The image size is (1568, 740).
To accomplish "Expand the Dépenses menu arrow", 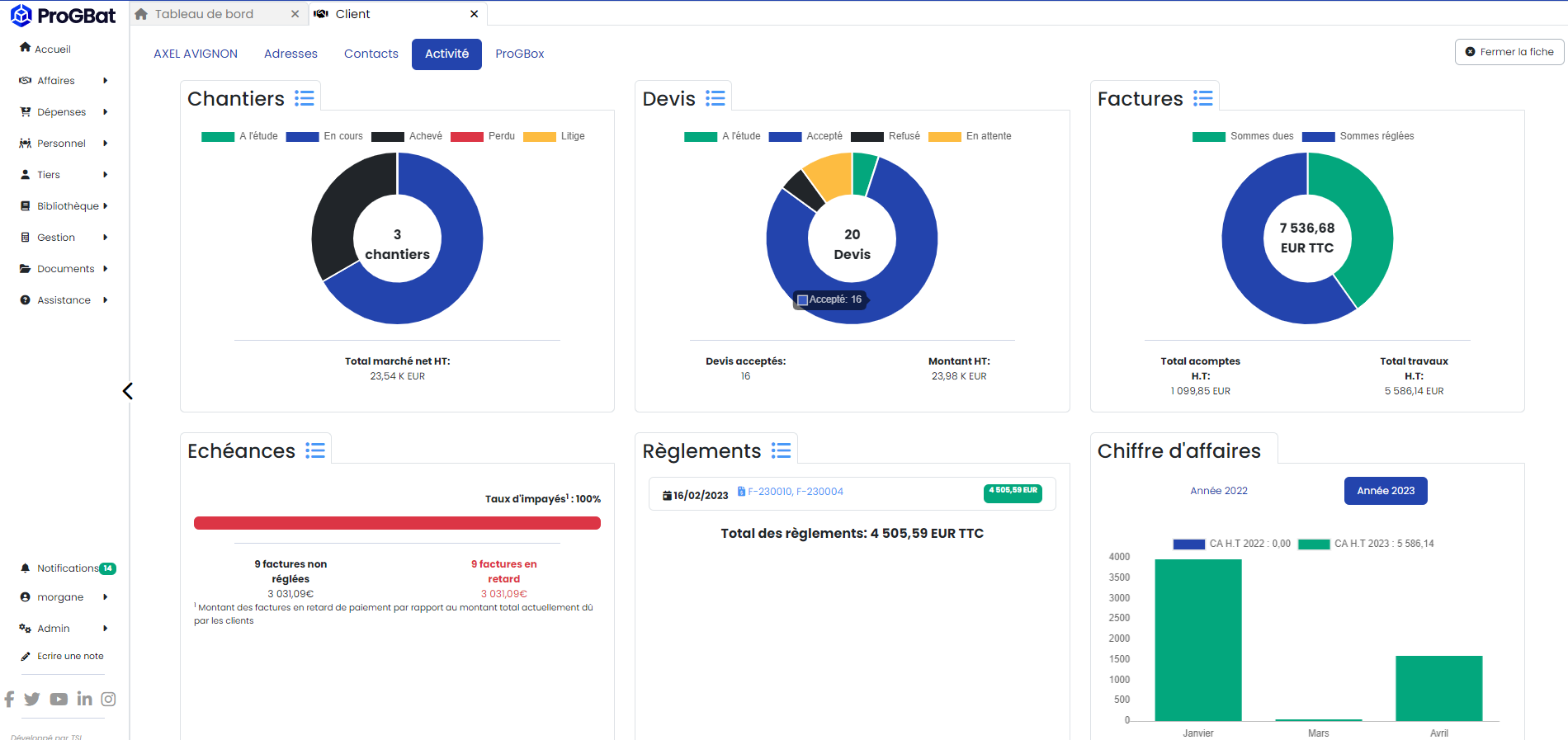I will click(x=105, y=112).
